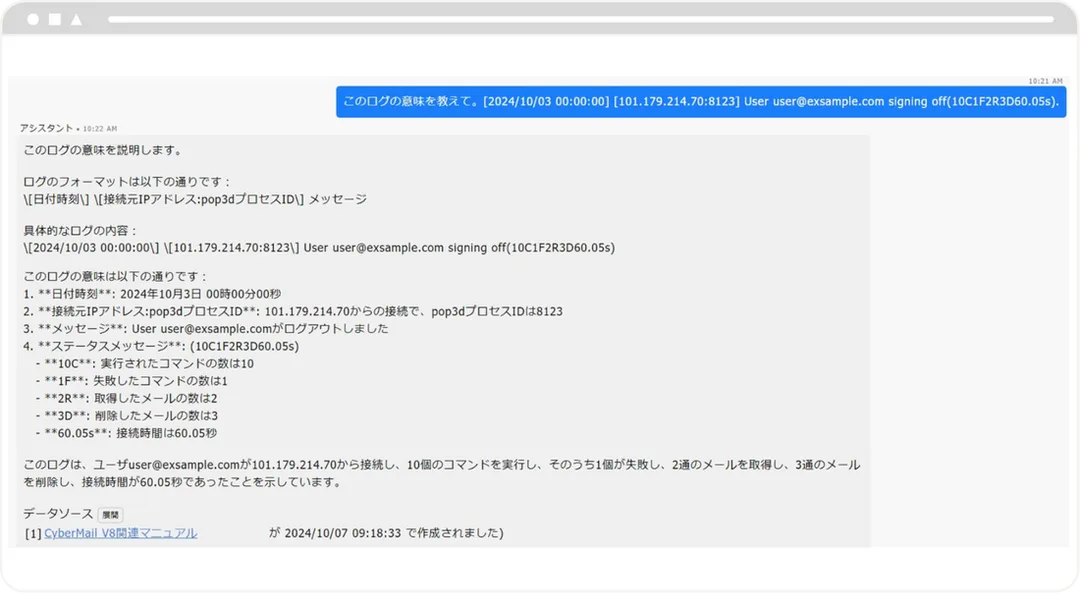
Task: Click the アシスタント sender label
Action: [46, 128]
